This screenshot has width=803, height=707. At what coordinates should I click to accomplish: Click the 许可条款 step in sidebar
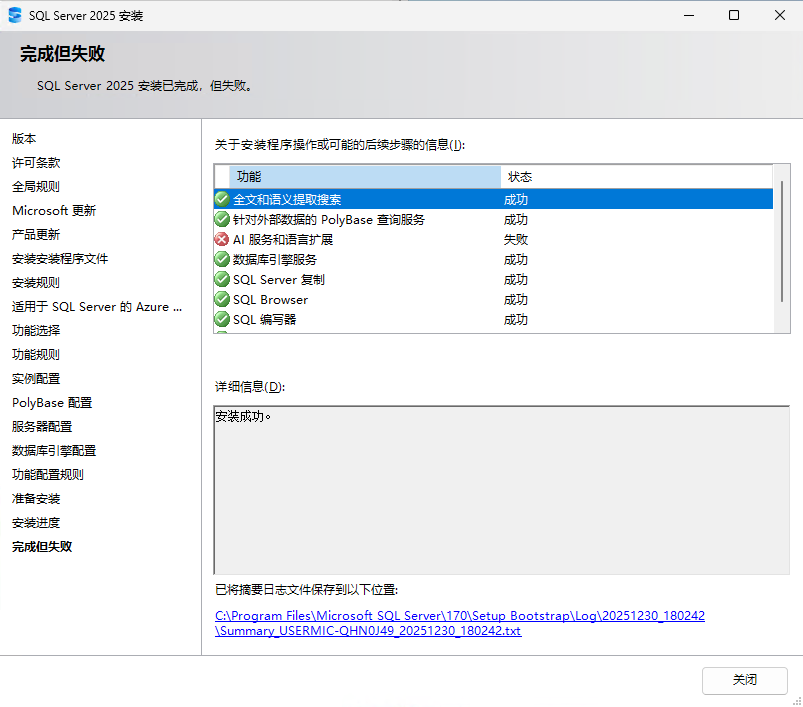tap(36, 163)
